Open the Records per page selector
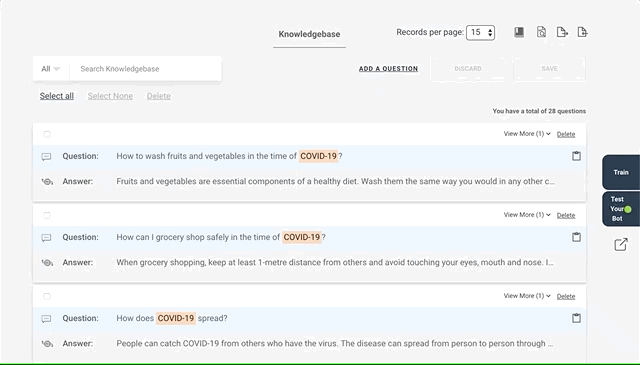The height and width of the screenshot is (365, 640). coord(480,33)
